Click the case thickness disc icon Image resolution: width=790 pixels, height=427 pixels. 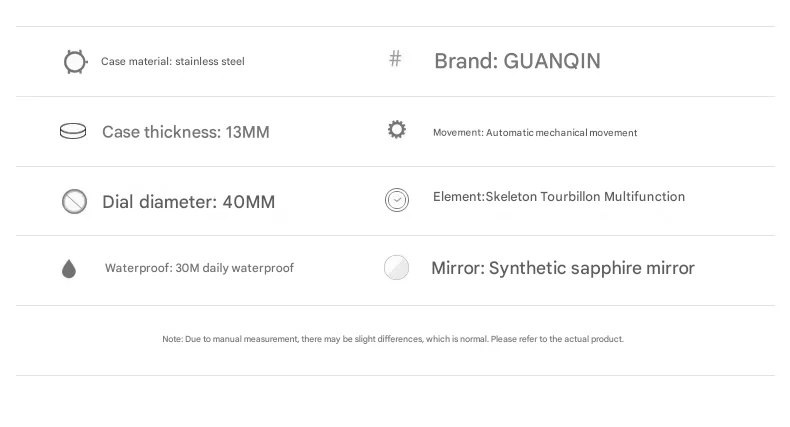pyautogui.click(x=73, y=132)
